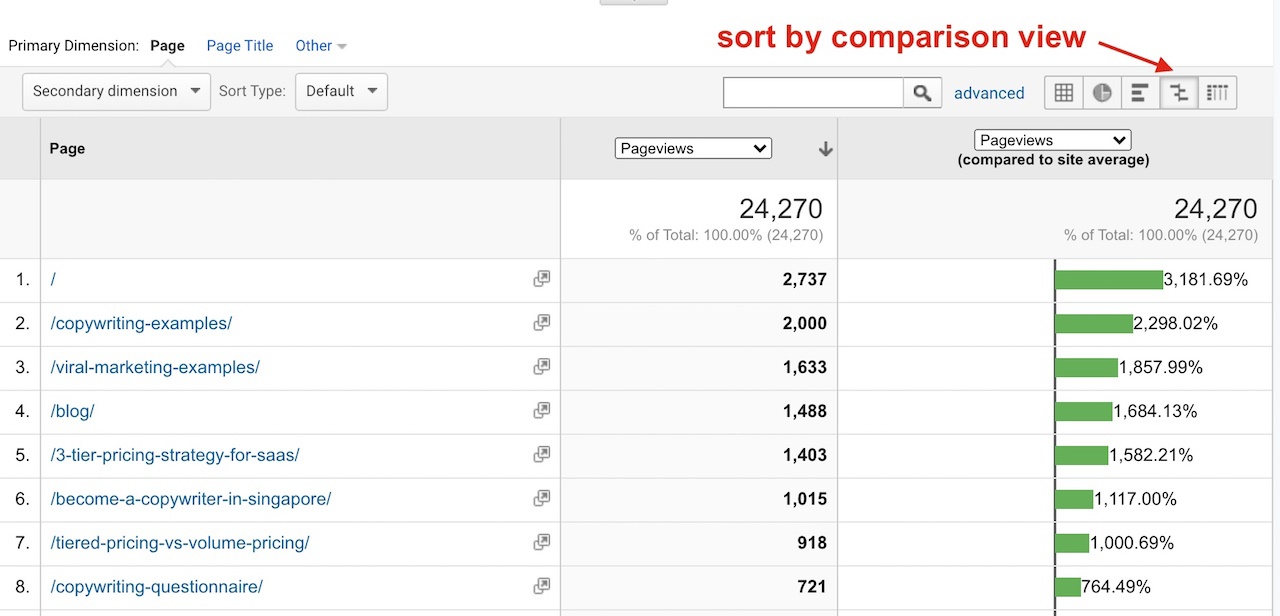Expand the Other primary dimension menu
This screenshot has width=1280, height=616.
pyautogui.click(x=321, y=46)
